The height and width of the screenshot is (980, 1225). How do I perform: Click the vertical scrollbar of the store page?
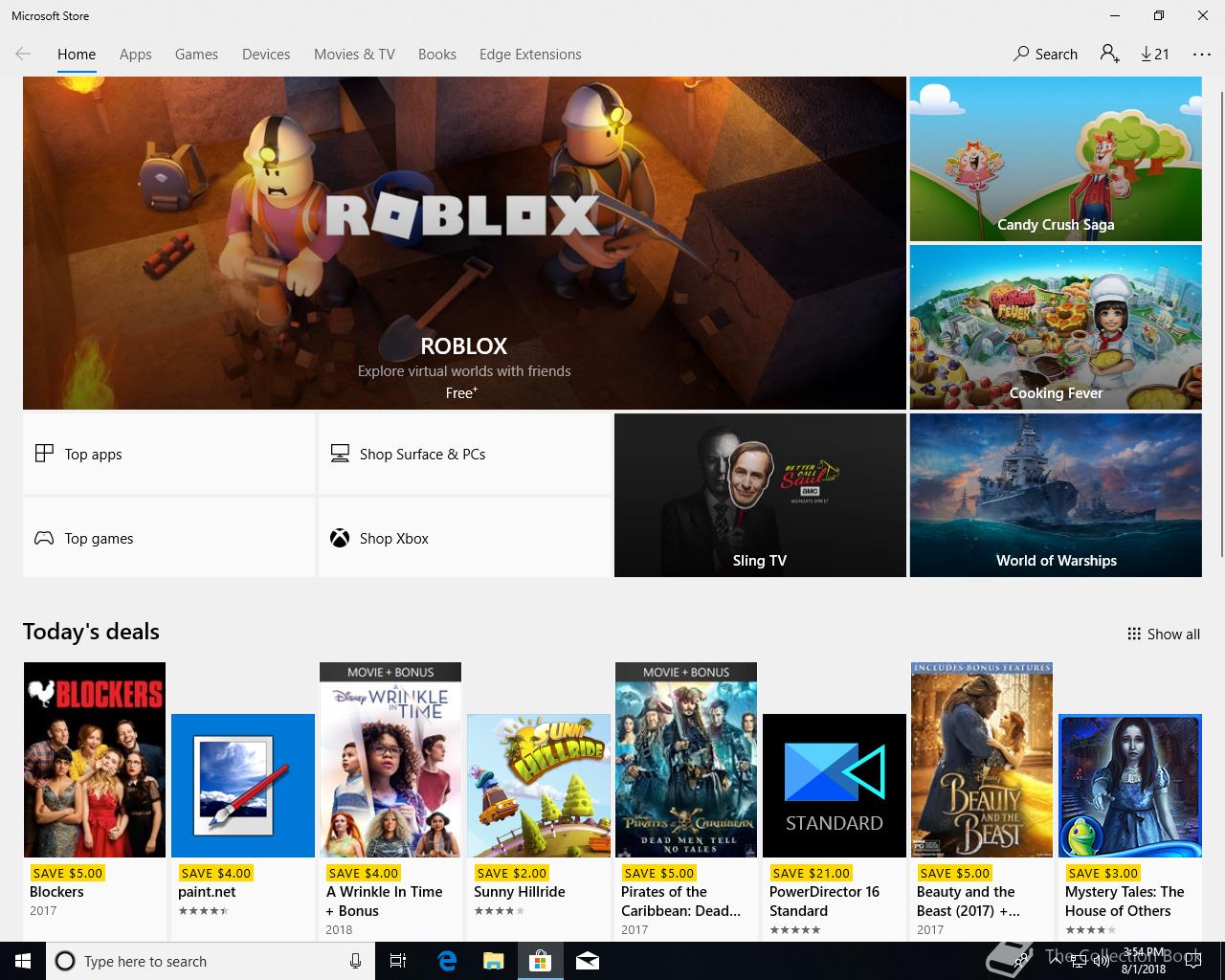[1220, 325]
